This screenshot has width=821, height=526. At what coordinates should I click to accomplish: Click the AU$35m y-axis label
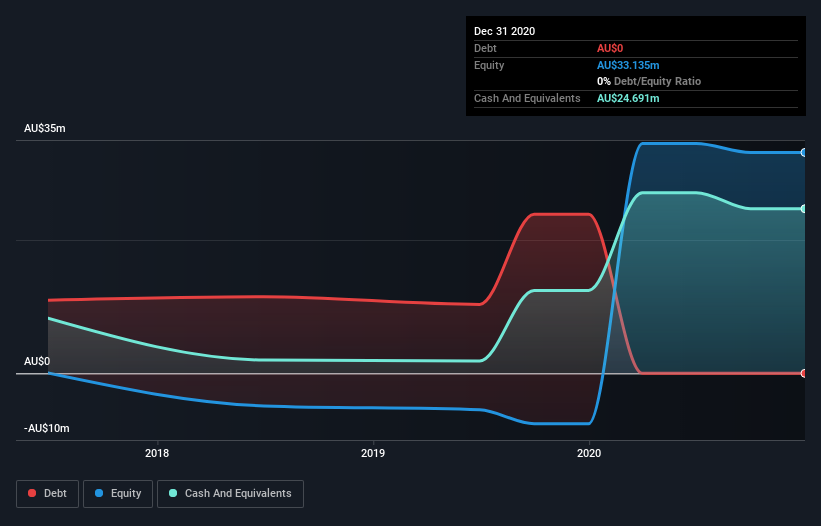pos(45,128)
